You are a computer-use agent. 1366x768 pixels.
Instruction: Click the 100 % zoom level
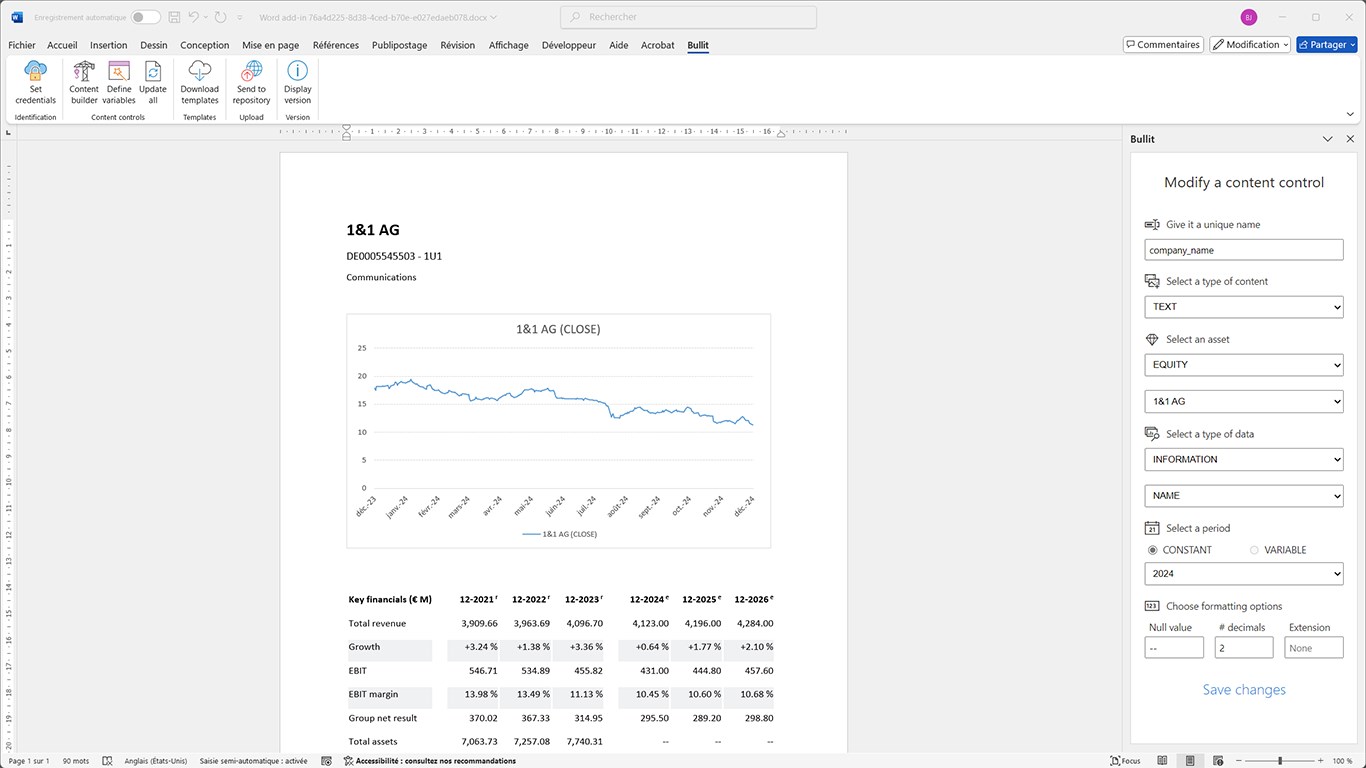pos(1341,761)
